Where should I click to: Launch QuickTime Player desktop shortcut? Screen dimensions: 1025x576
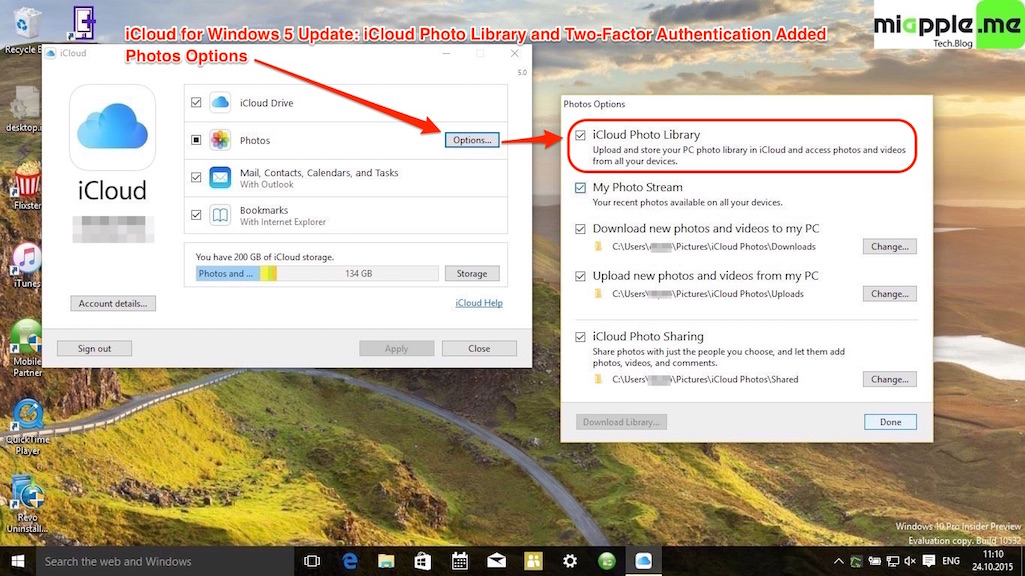(27, 416)
